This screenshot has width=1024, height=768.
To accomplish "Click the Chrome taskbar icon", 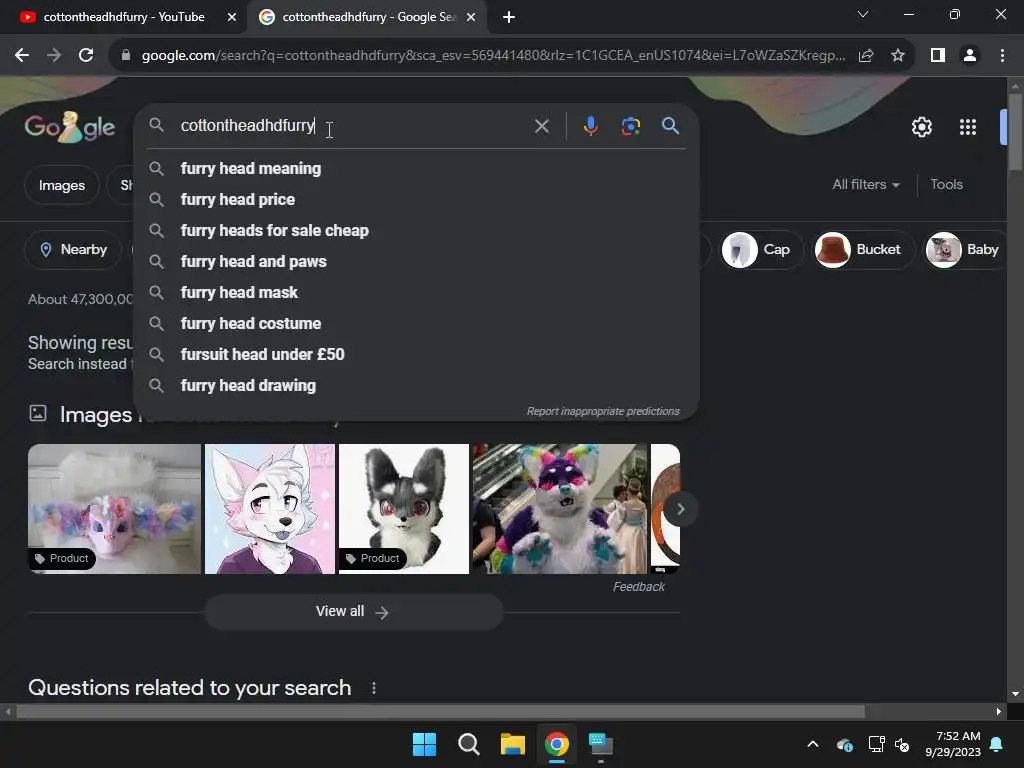I will tap(557, 744).
